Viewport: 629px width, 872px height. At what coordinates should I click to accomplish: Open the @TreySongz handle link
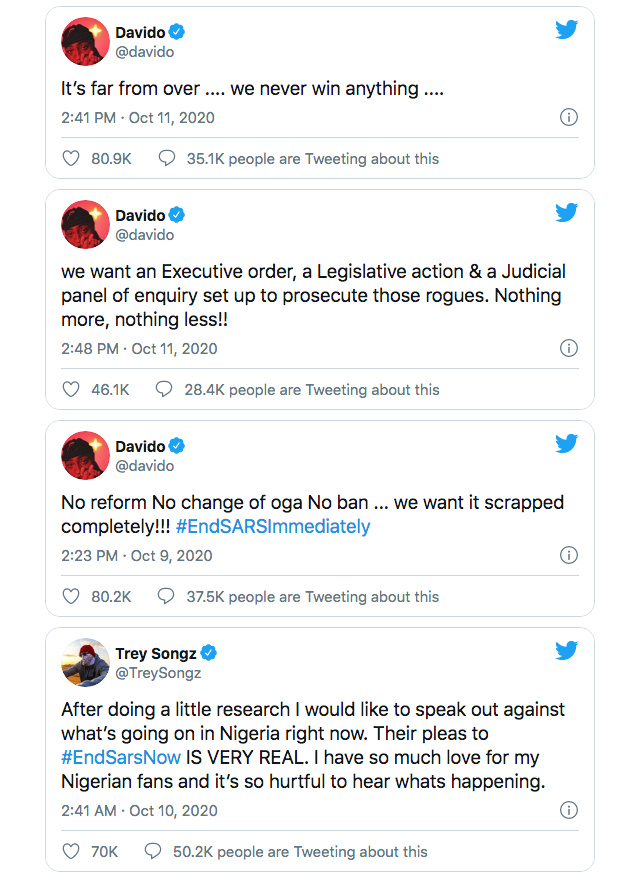[158, 673]
